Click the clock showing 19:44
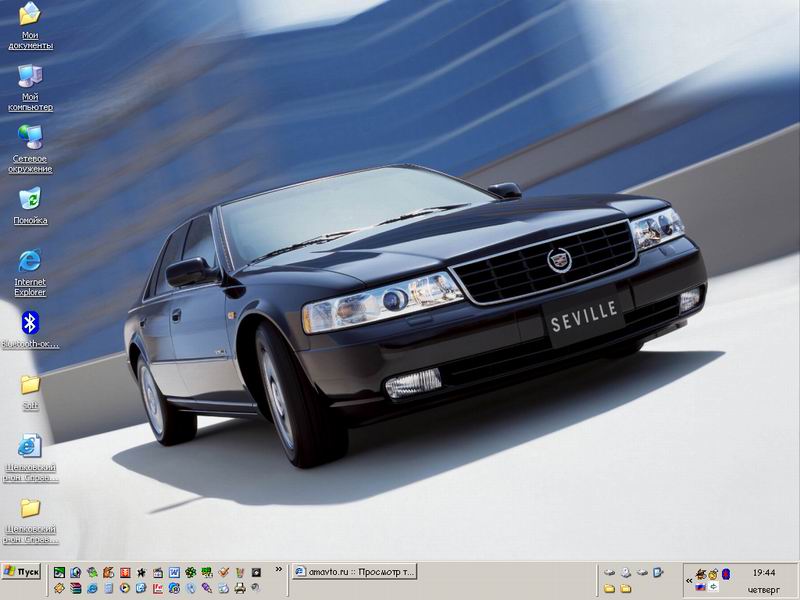 point(763,573)
